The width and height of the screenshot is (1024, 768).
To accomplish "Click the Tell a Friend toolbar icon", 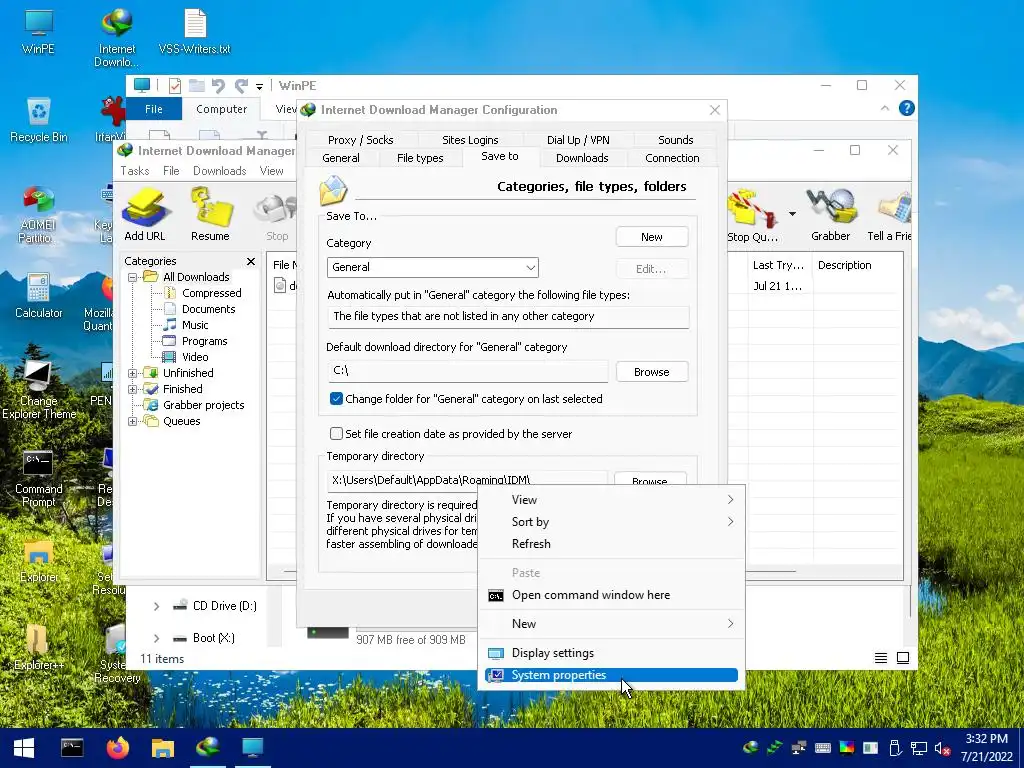I will click(889, 214).
